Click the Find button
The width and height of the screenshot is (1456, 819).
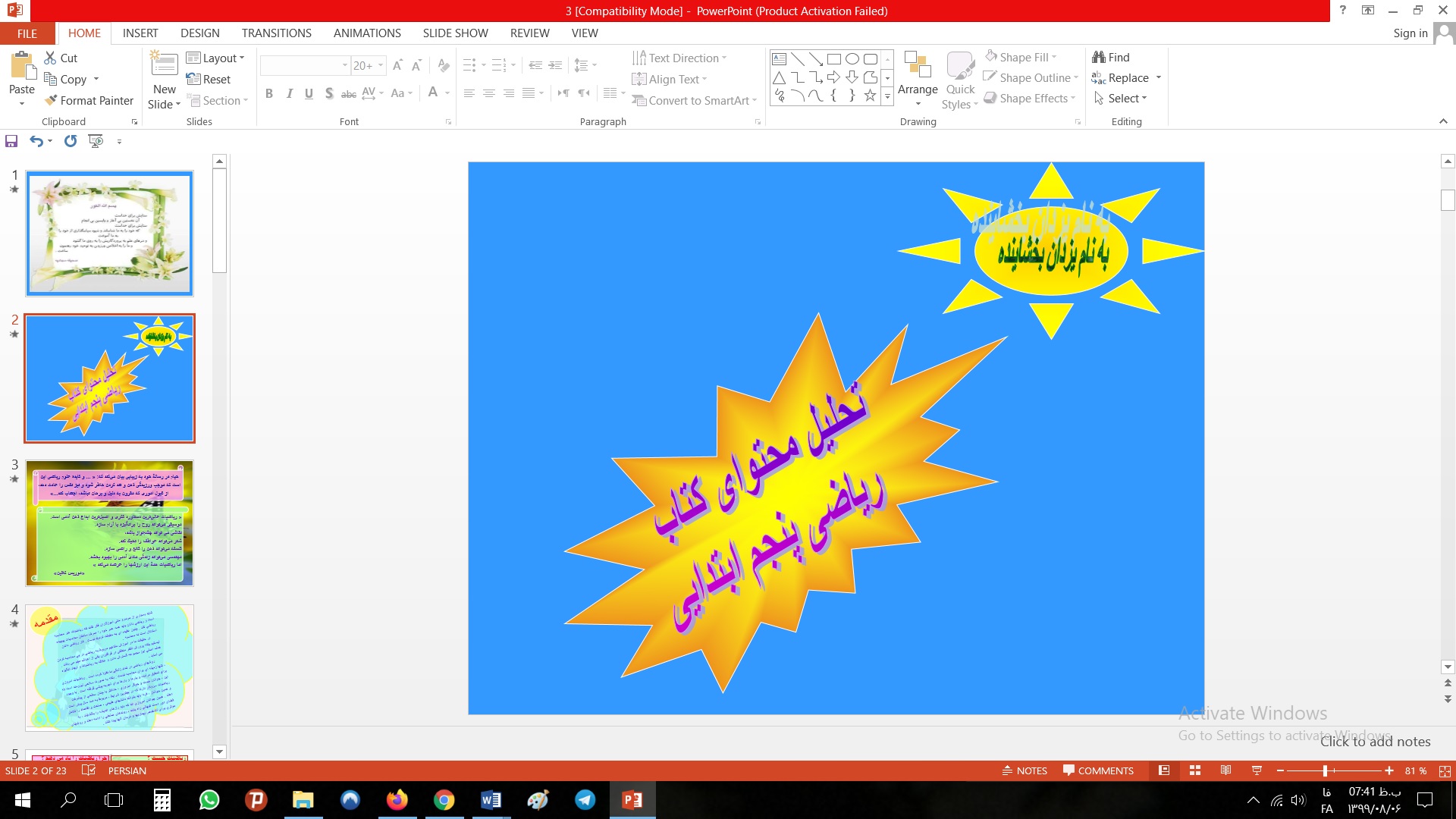tap(1111, 58)
